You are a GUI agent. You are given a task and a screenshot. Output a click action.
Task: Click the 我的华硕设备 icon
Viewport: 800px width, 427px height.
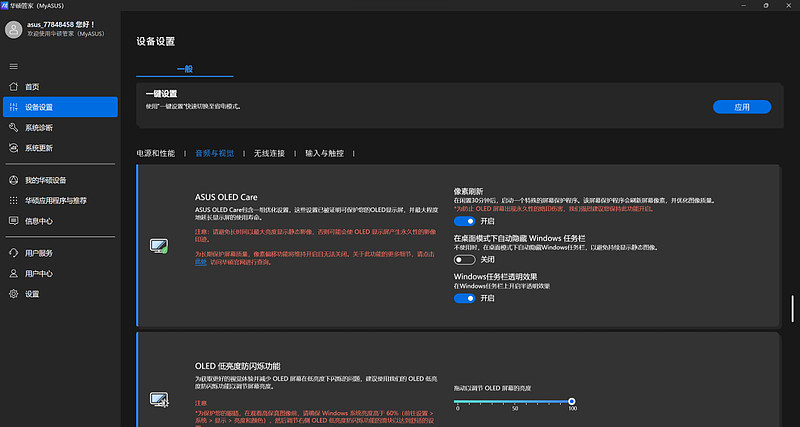pyautogui.click(x=14, y=180)
